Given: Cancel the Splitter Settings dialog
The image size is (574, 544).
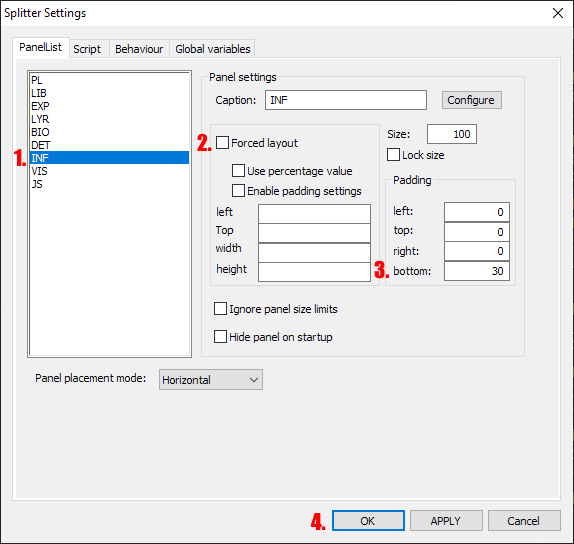Looking at the screenshot, I should [x=524, y=521].
